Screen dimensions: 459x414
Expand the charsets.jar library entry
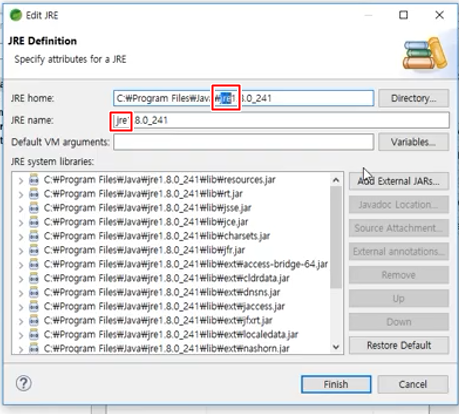pos(21,237)
